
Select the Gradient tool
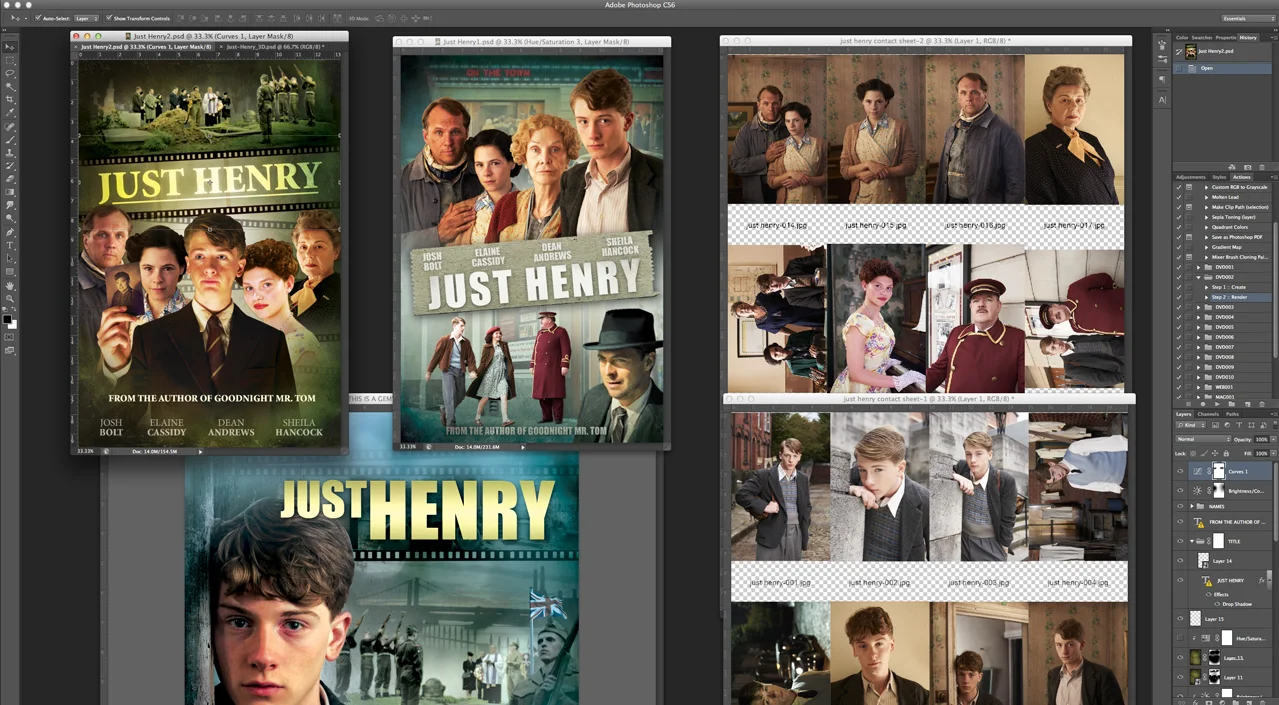pos(10,191)
